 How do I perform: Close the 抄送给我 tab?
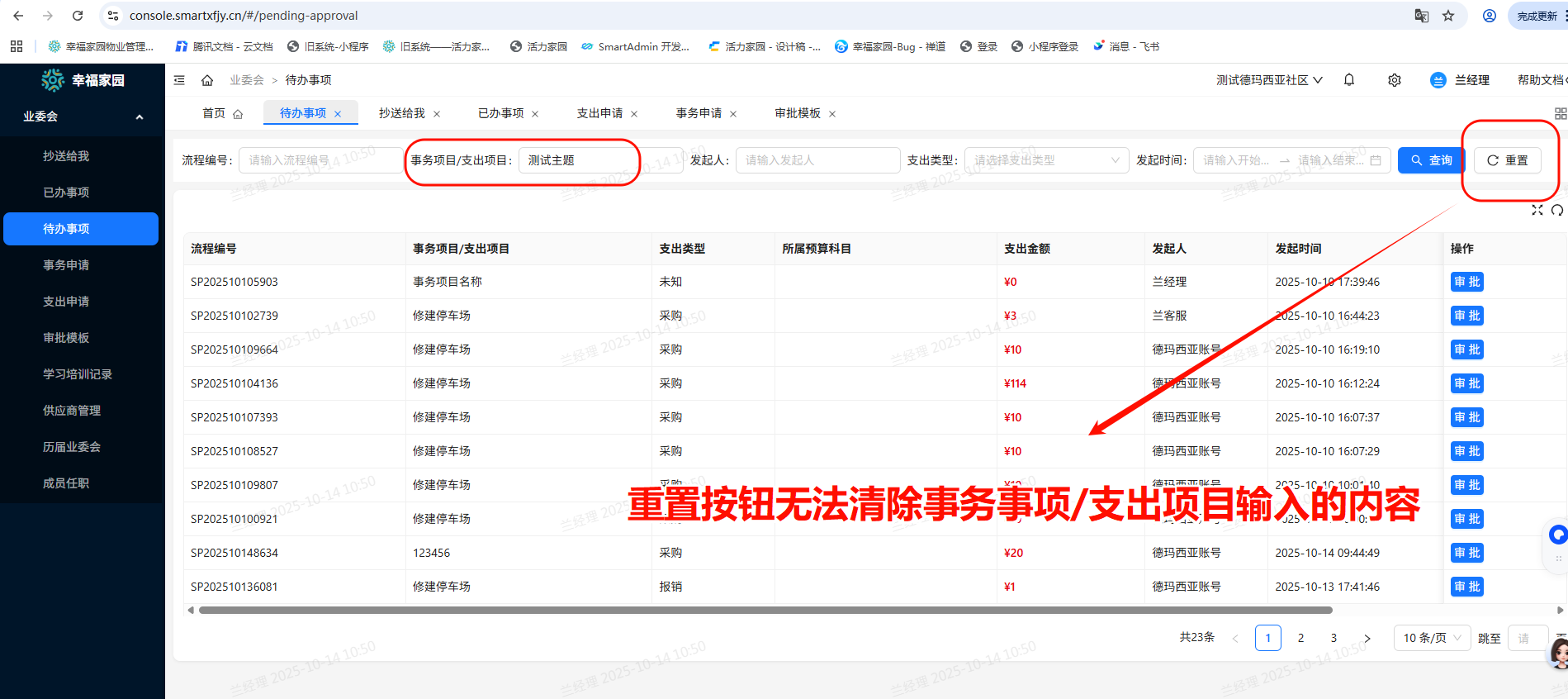[x=437, y=114]
